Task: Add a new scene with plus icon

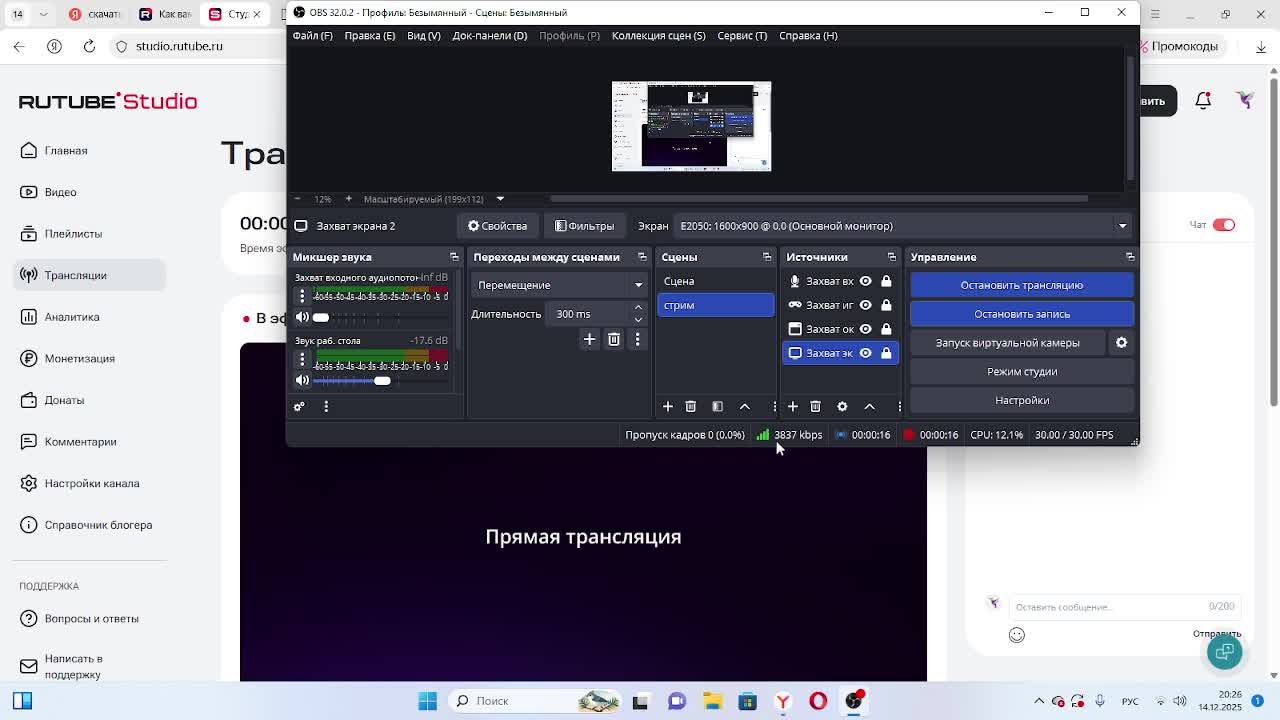Action: (x=668, y=406)
